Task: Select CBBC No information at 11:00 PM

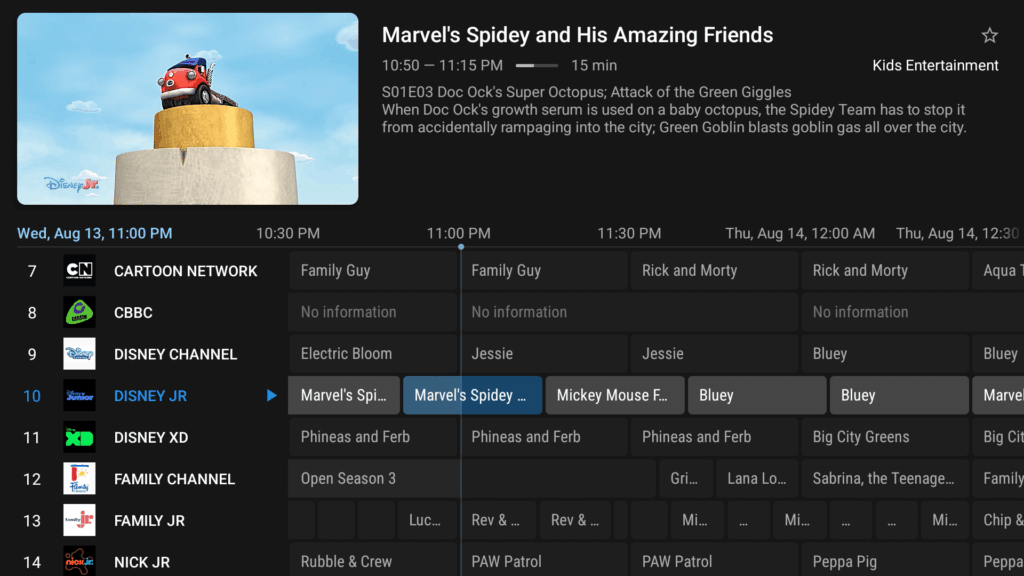Action: 629,312
